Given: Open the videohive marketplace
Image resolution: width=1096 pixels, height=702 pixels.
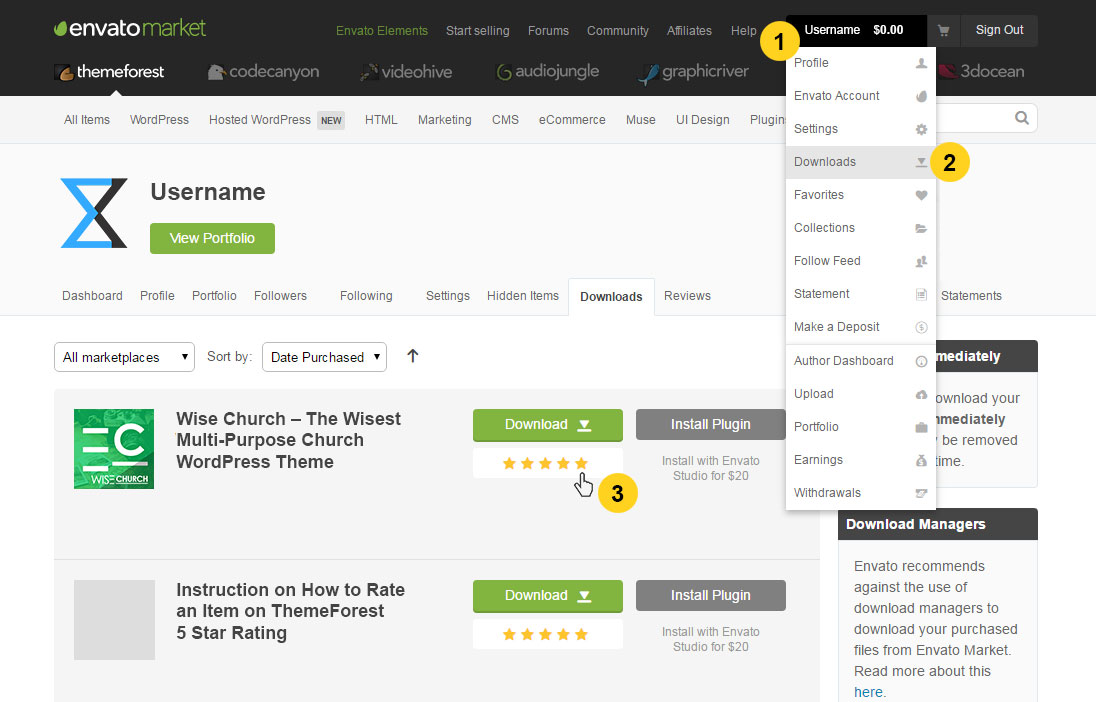Looking at the screenshot, I should coord(406,71).
